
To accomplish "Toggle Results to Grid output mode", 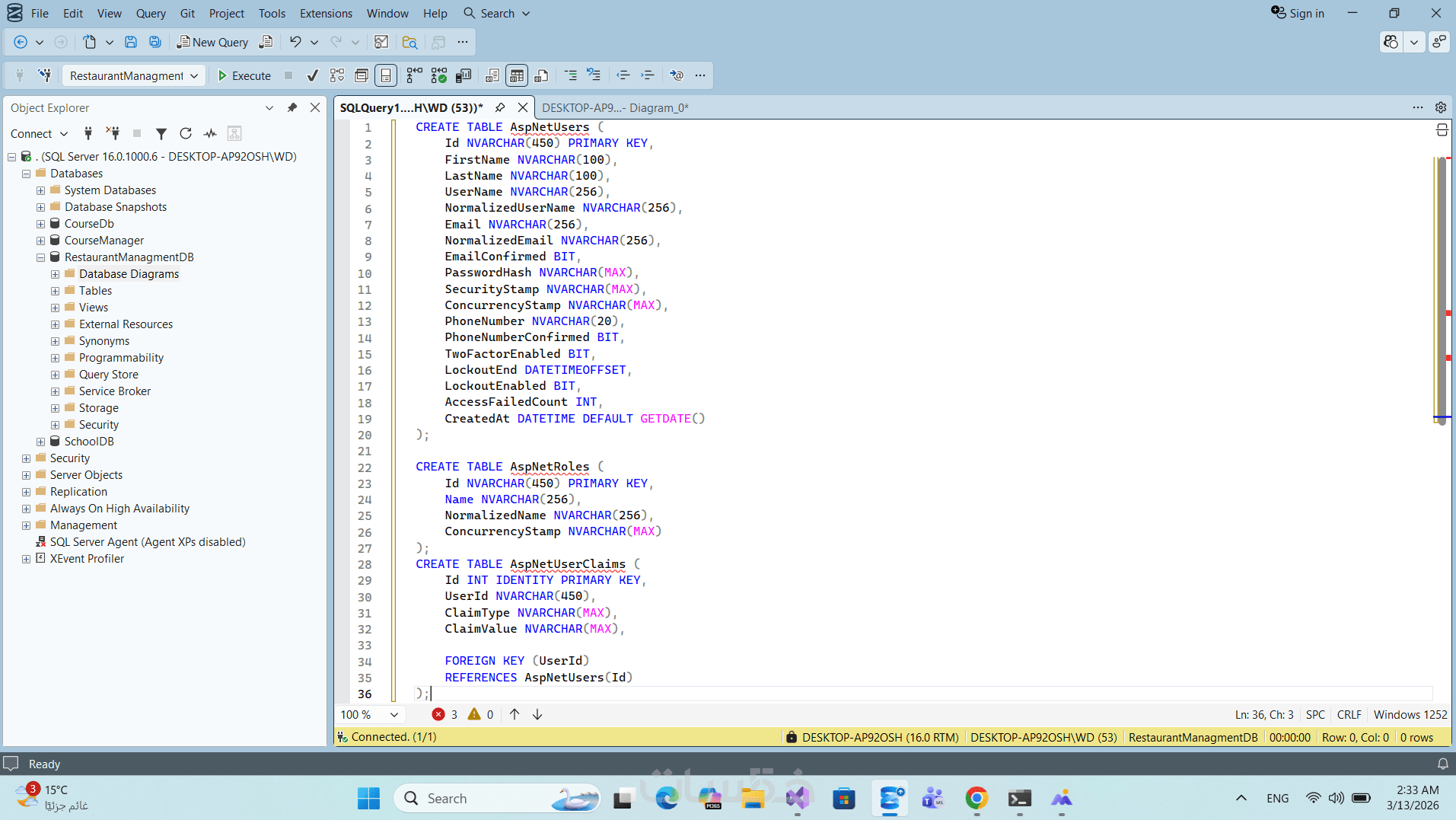I will pyautogui.click(x=517, y=75).
